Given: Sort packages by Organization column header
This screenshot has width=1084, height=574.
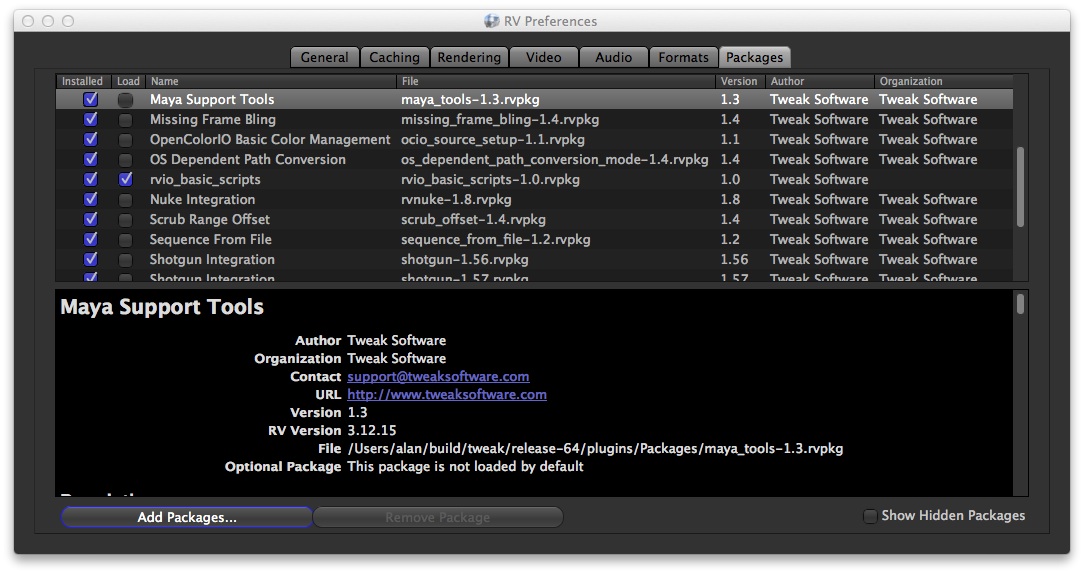Looking at the screenshot, I should click(944, 81).
